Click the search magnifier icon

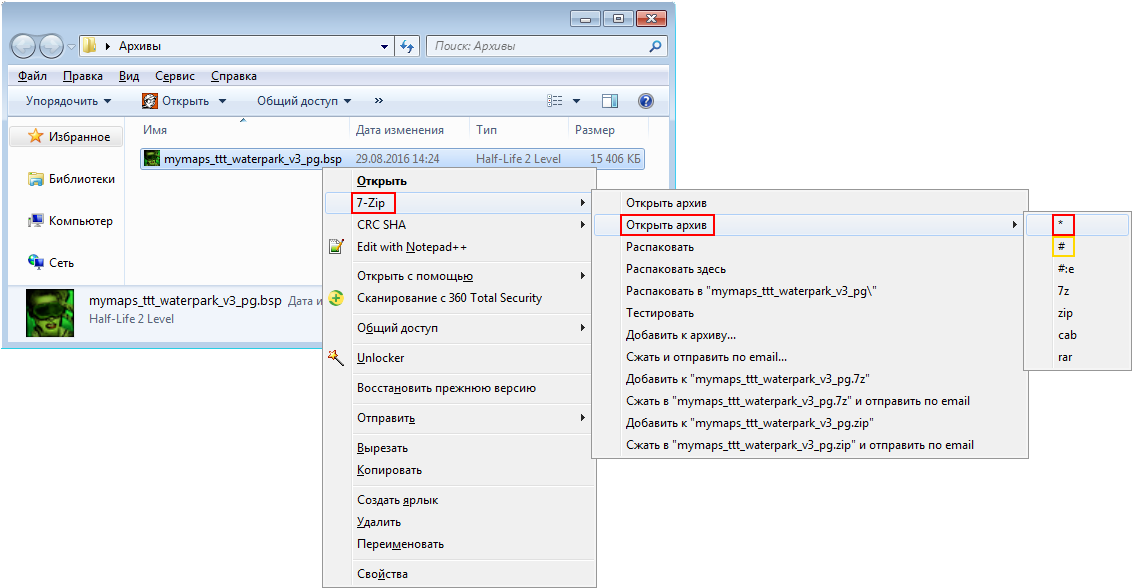pyautogui.click(x=655, y=46)
